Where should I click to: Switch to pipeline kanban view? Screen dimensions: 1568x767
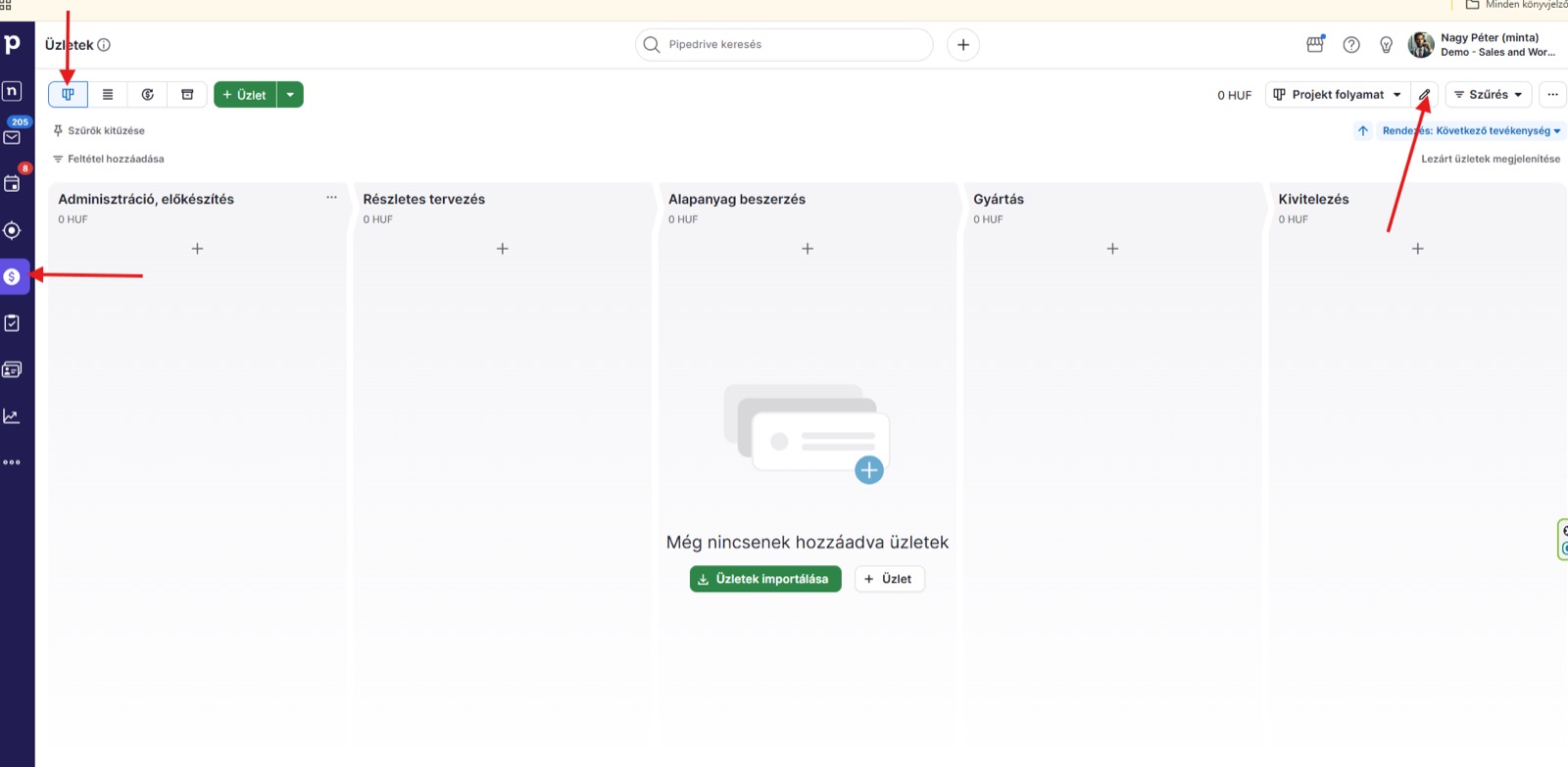click(68, 94)
